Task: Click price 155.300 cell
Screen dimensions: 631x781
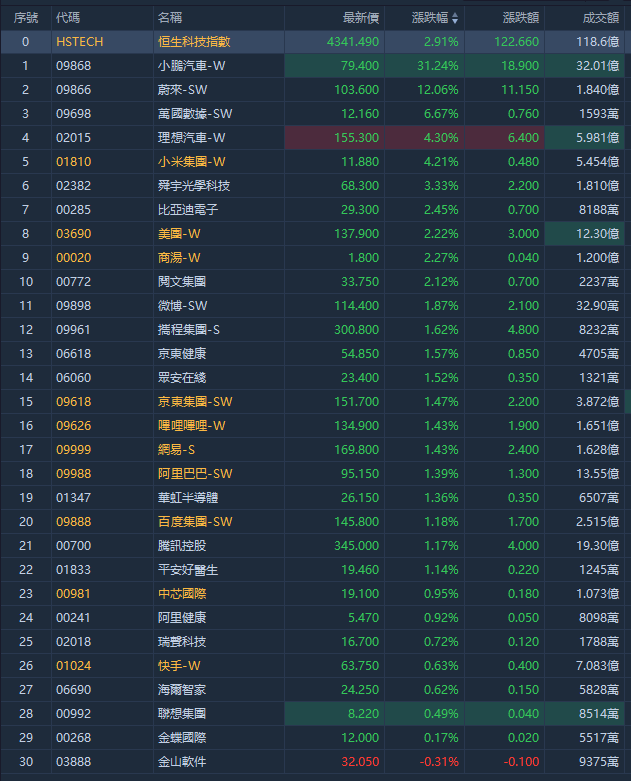Action: click(x=334, y=137)
